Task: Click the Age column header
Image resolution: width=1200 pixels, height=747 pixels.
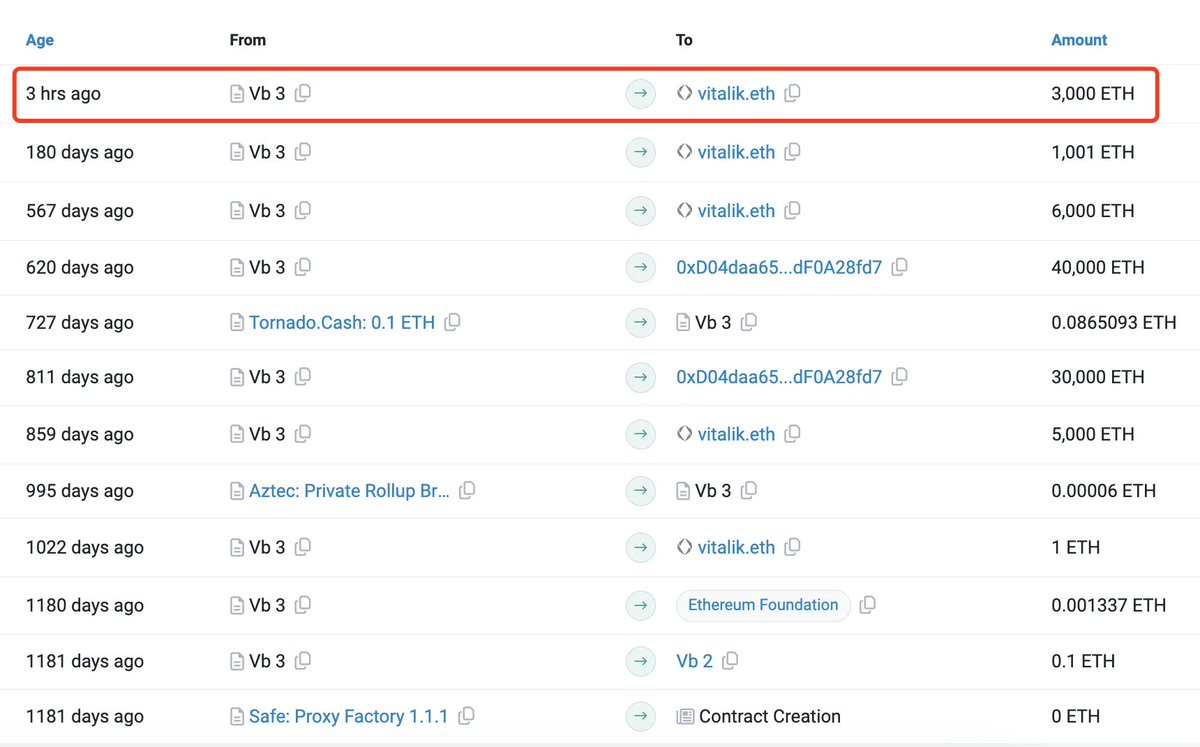Action: click(x=40, y=40)
